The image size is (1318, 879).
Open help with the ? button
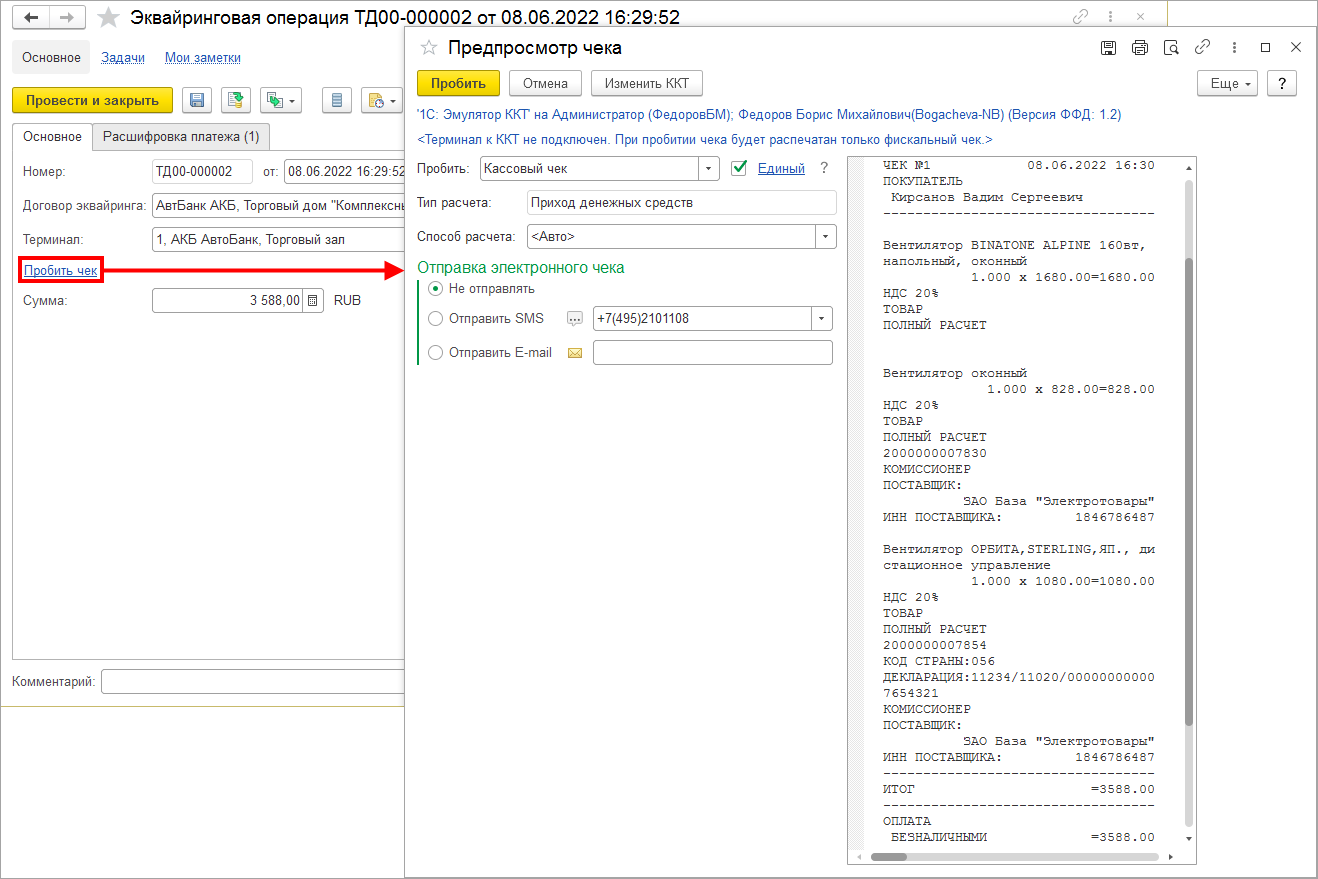1282,83
